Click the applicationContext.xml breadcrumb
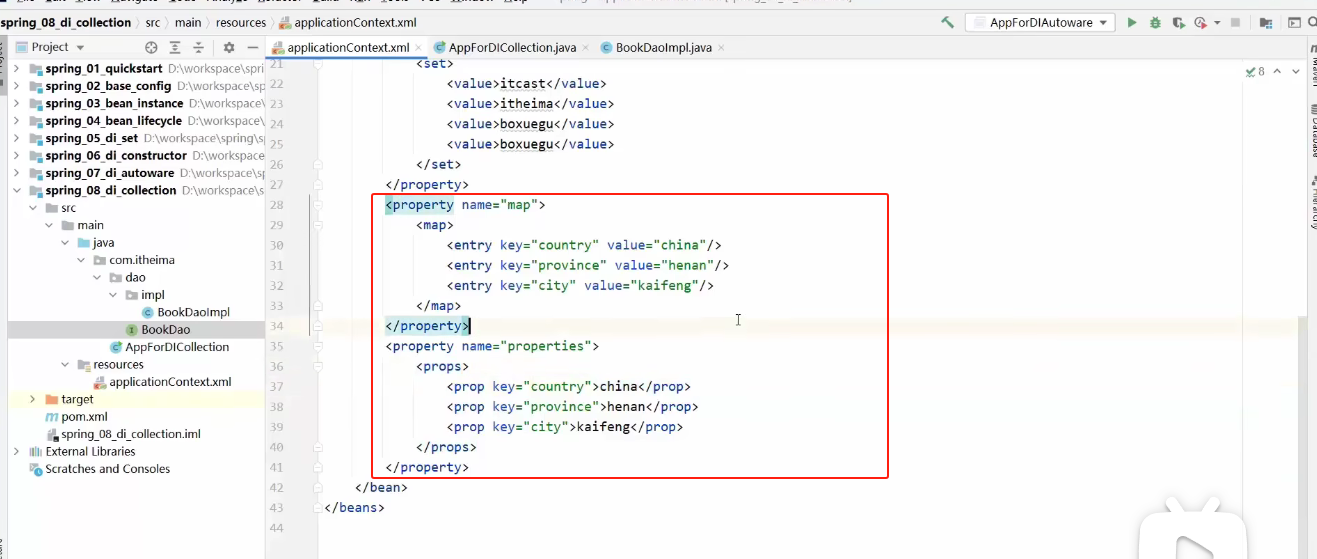The height and width of the screenshot is (559, 1317). point(346,22)
